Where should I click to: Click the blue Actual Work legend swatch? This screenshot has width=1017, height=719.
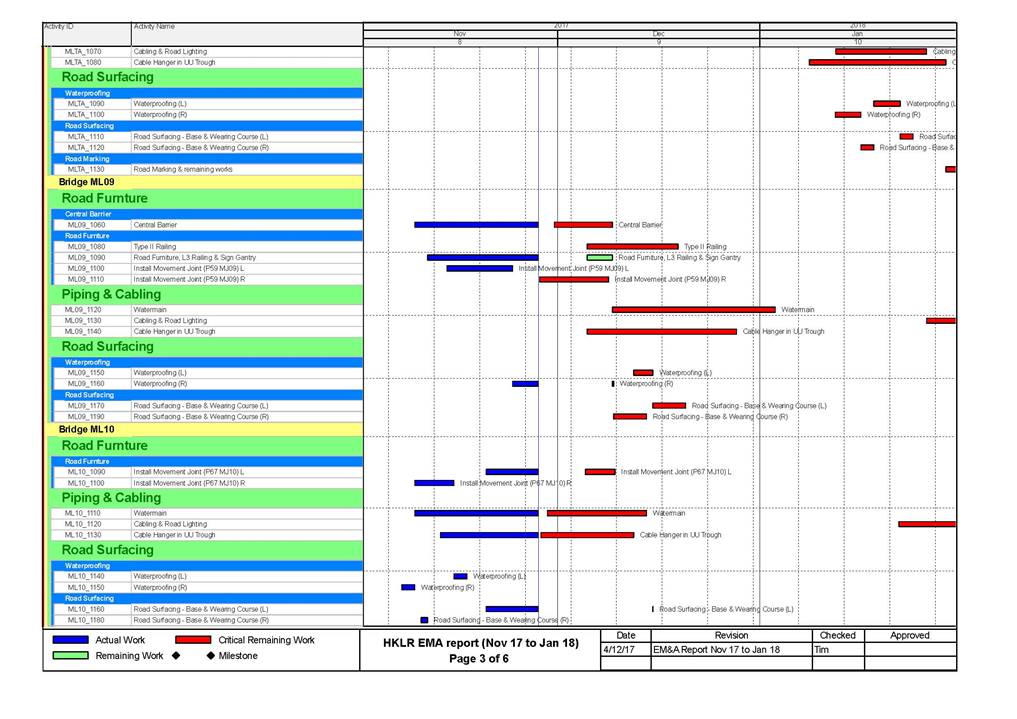71,640
